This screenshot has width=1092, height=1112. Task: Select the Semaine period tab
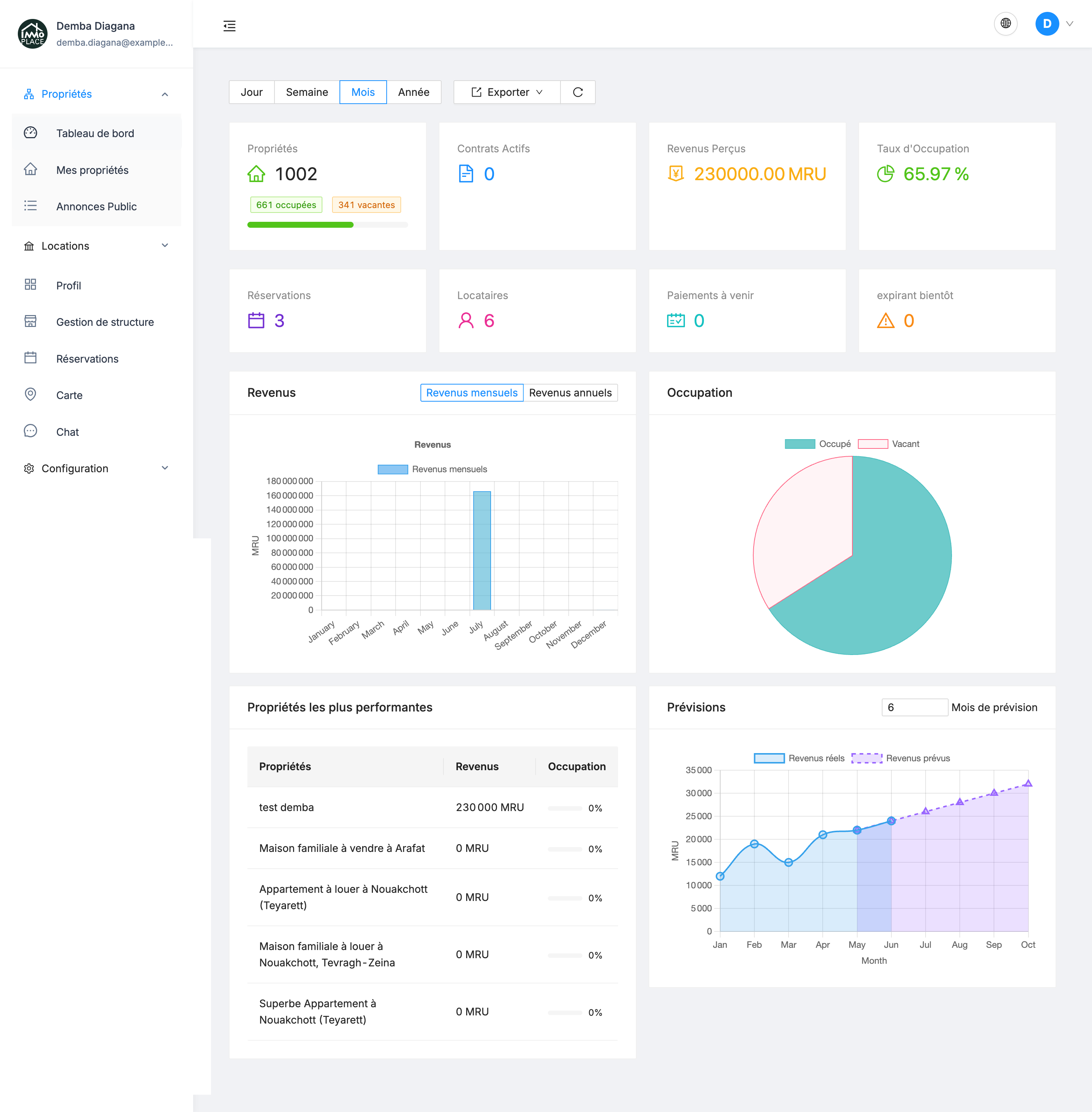(307, 93)
